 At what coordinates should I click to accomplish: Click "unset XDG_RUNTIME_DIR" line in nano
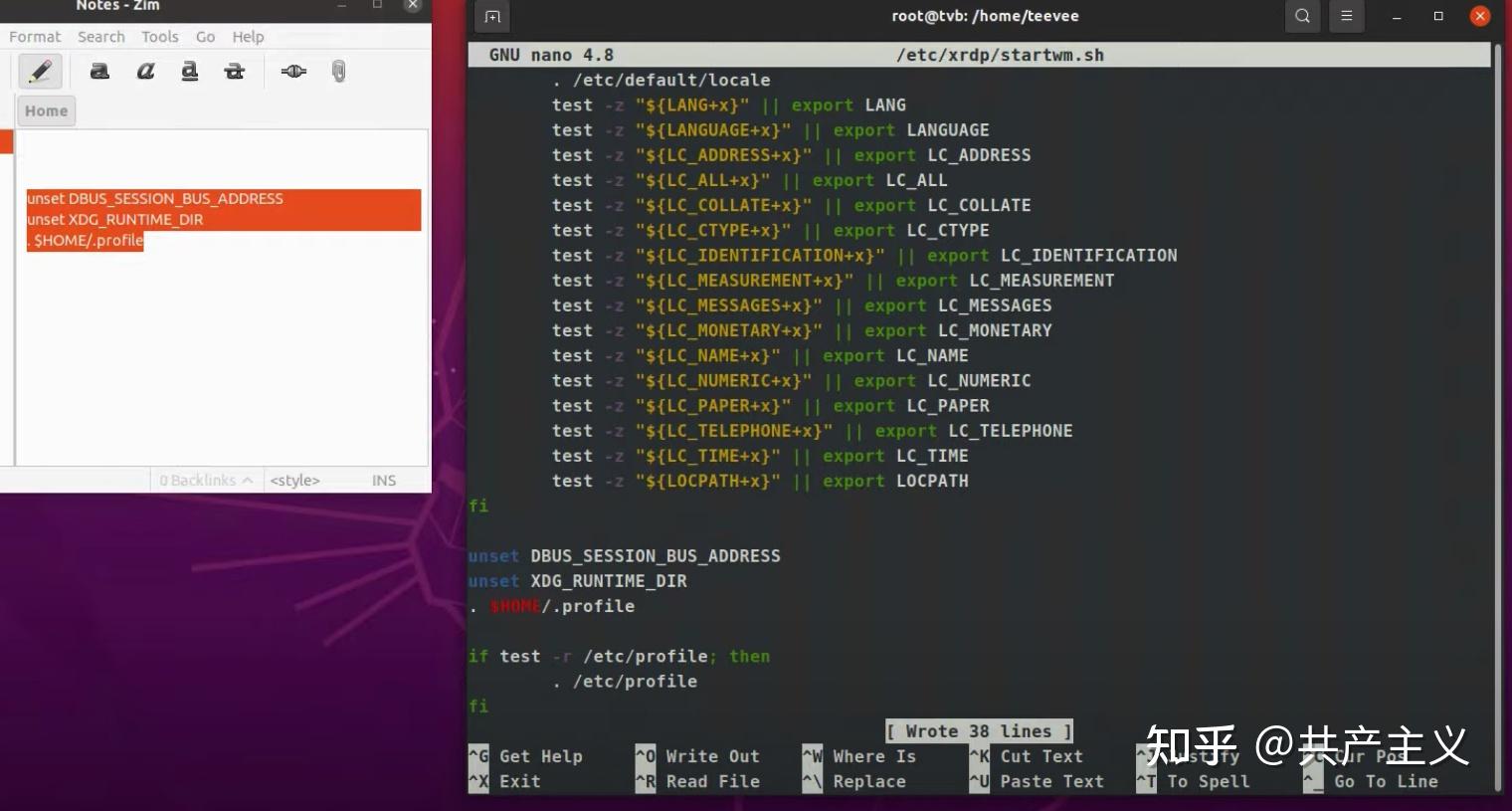[578, 581]
